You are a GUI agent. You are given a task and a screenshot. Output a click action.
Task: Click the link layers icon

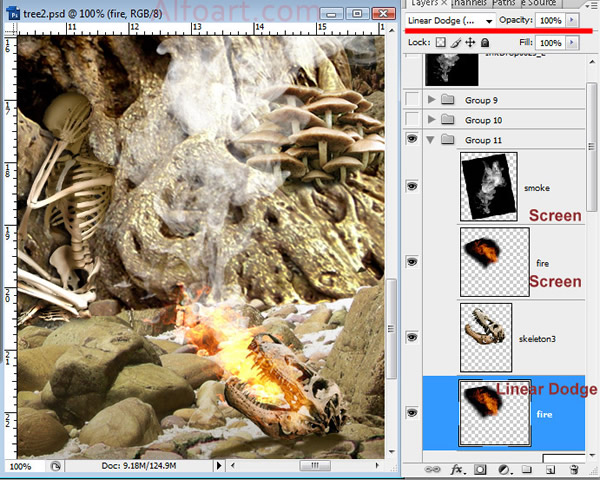433,468
